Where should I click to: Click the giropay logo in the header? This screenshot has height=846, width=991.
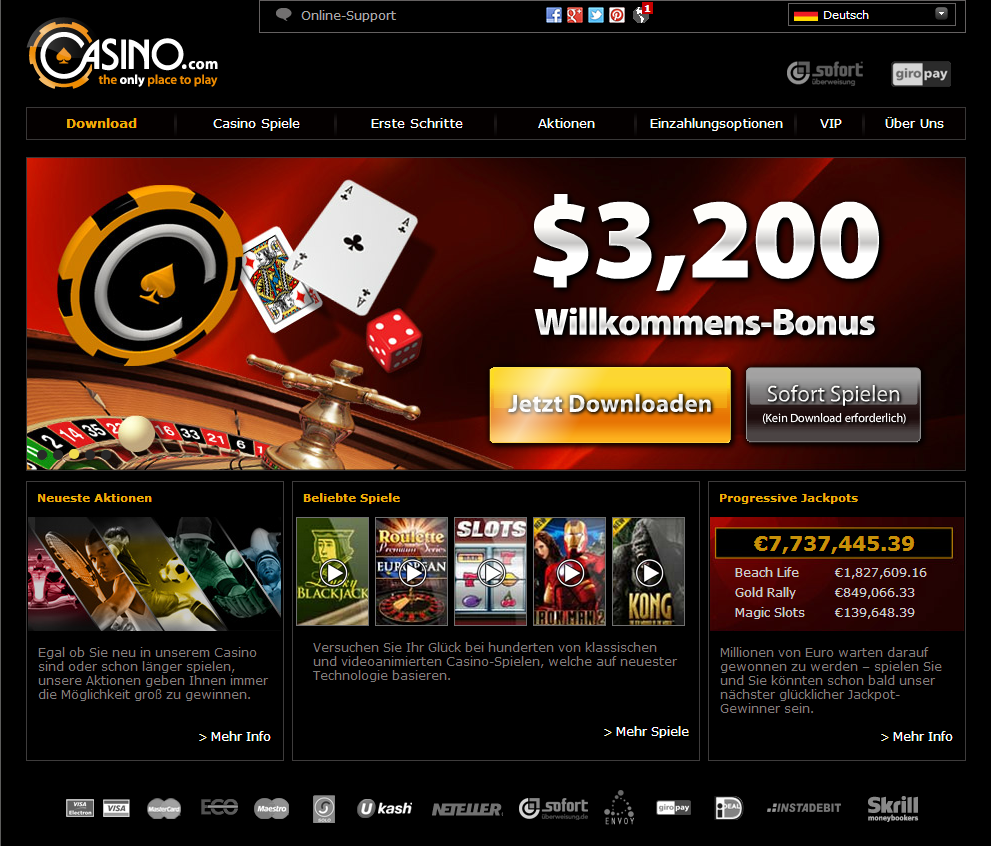[x=921, y=74]
